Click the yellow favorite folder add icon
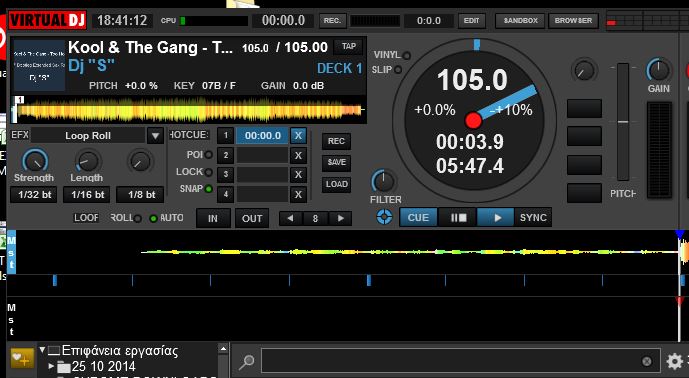Screen dimensions: 689x378 point(22,359)
